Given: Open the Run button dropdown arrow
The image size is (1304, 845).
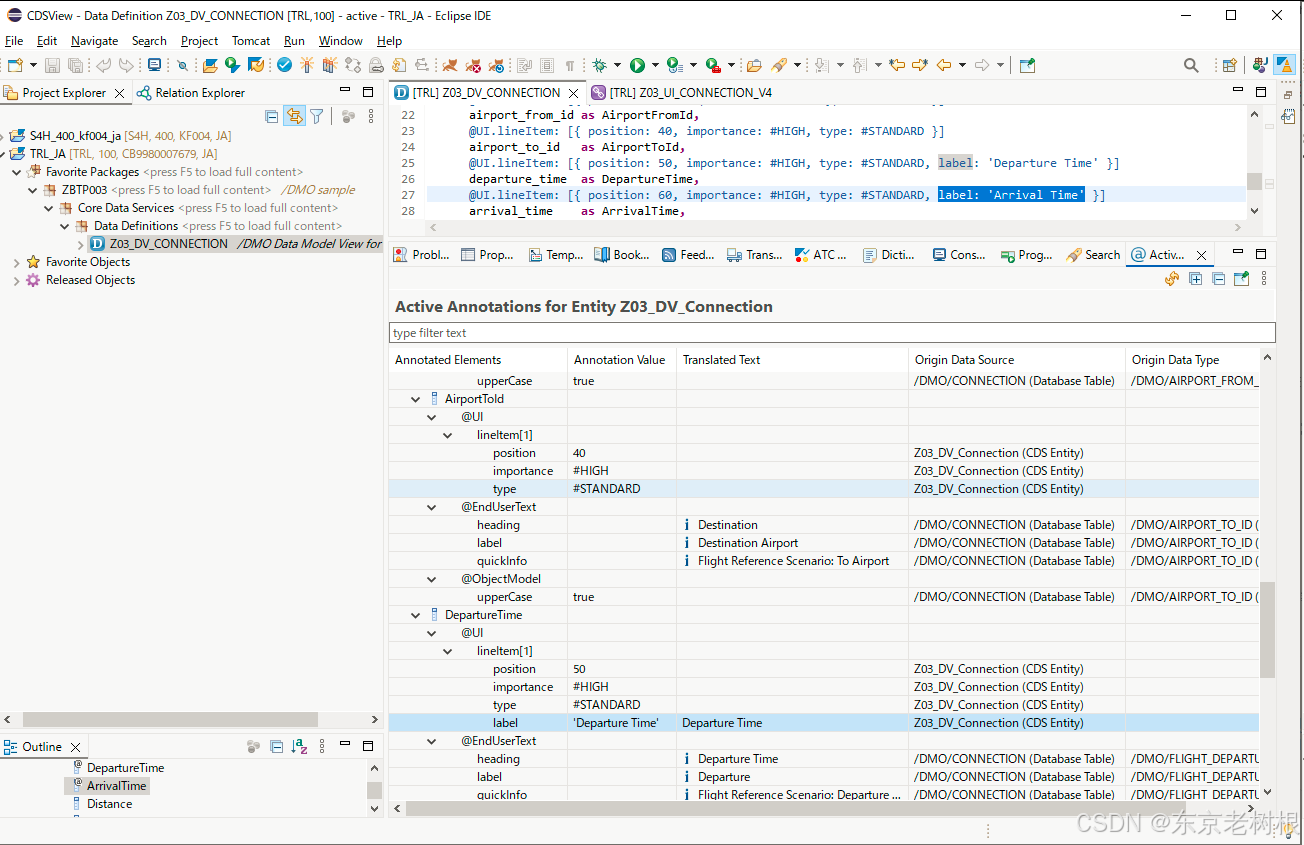Looking at the screenshot, I should (654, 64).
